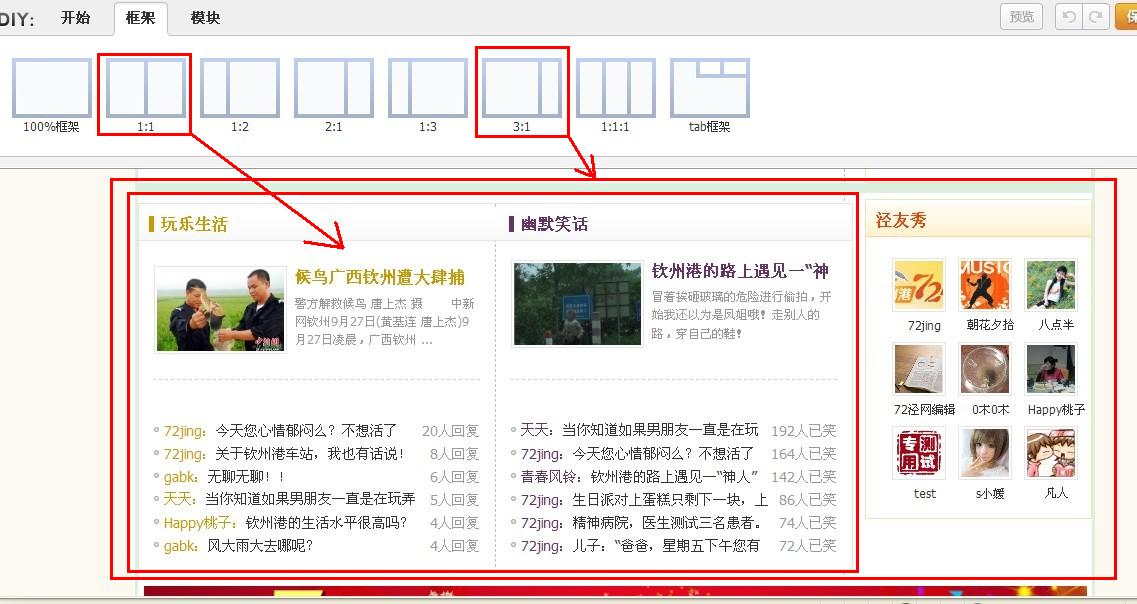Open post 风大雨大去哪呢?

260,545
